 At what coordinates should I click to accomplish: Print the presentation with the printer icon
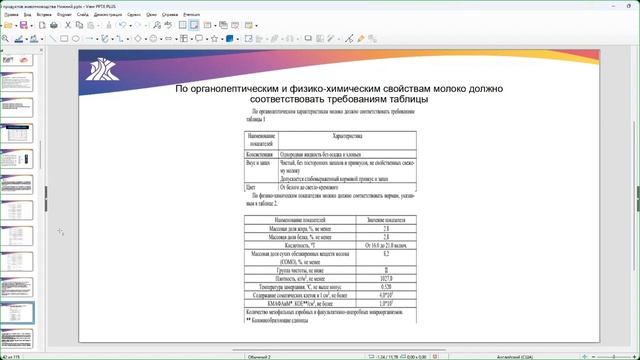[53, 25]
